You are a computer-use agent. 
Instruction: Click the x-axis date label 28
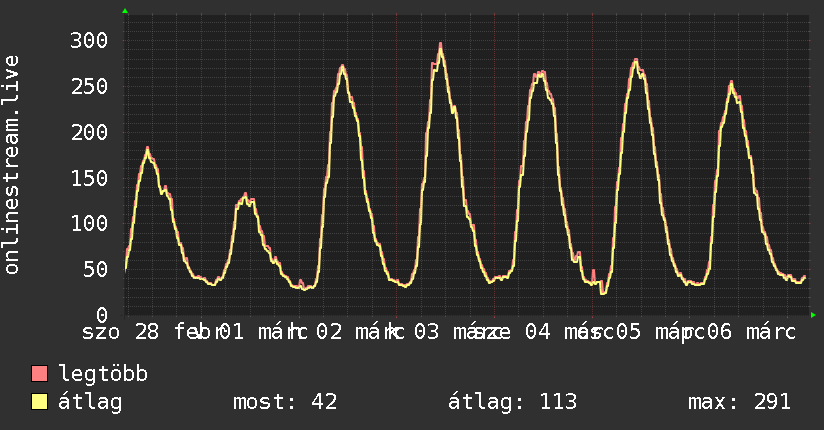click(x=147, y=332)
